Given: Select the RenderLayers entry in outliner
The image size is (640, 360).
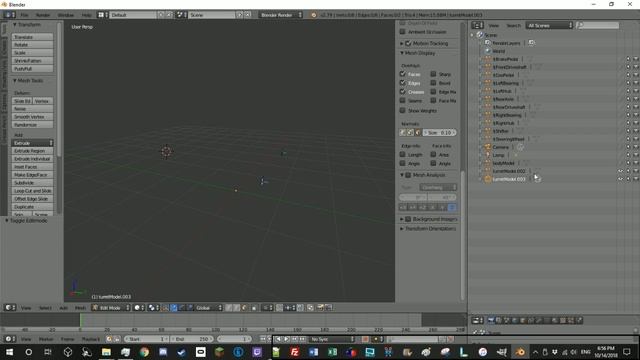Looking at the screenshot, I should [x=506, y=43].
